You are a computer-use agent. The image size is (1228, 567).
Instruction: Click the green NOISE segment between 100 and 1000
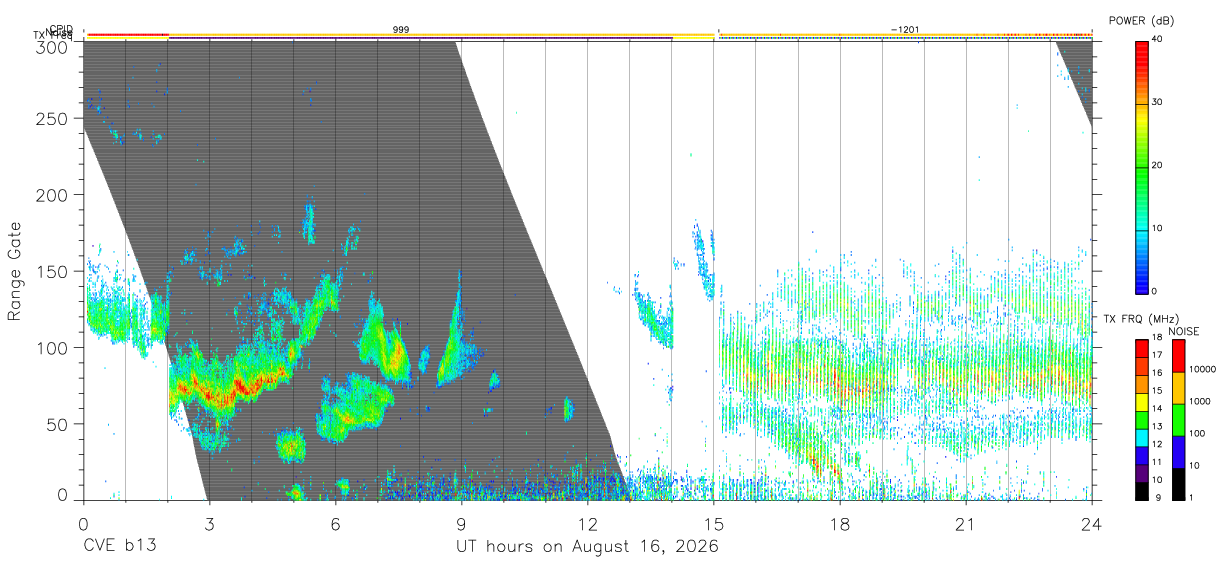[x=1177, y=419]
